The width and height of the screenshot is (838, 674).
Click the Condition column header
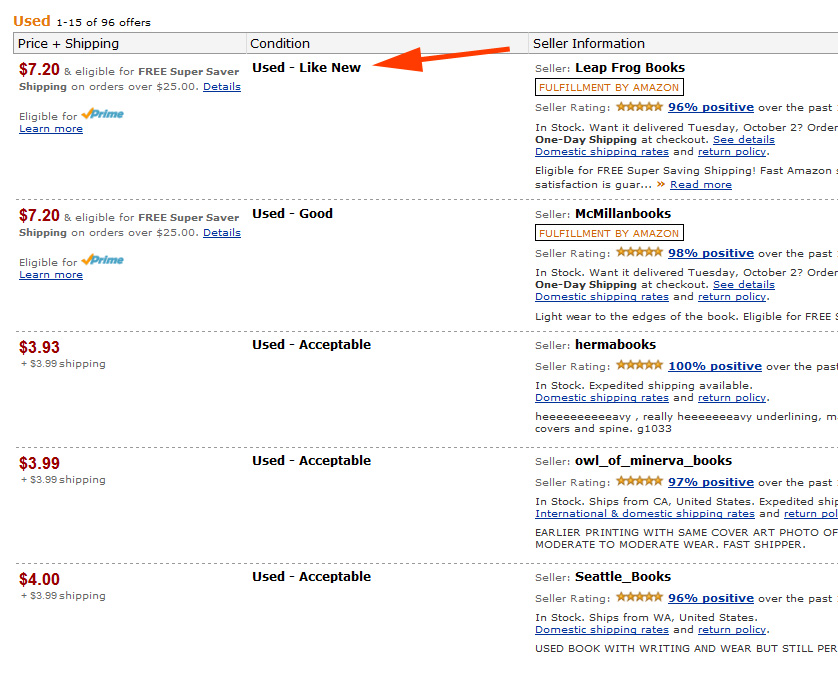(387, 43)
